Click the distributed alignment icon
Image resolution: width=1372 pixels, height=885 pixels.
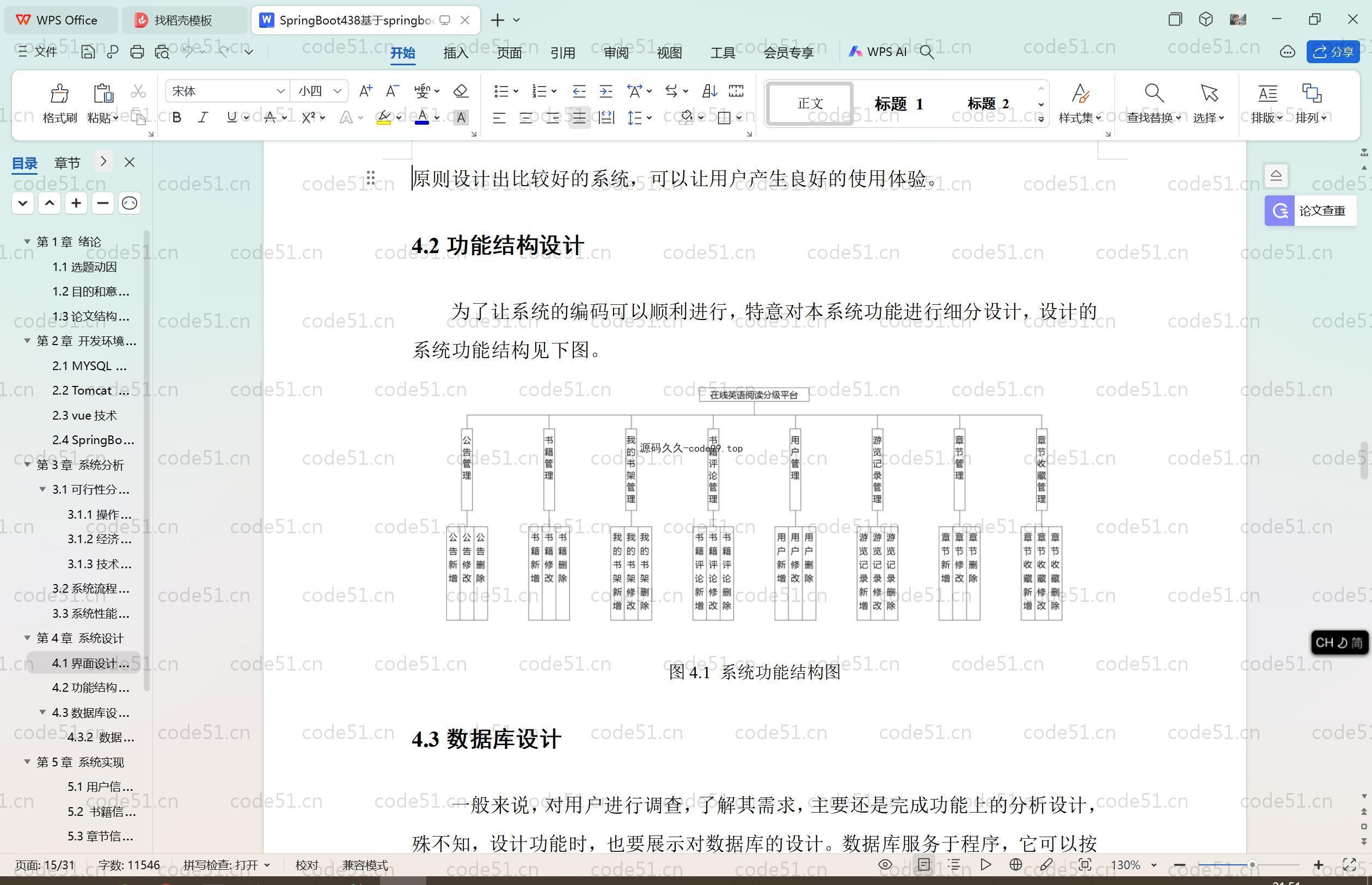(x=606, y=118)
